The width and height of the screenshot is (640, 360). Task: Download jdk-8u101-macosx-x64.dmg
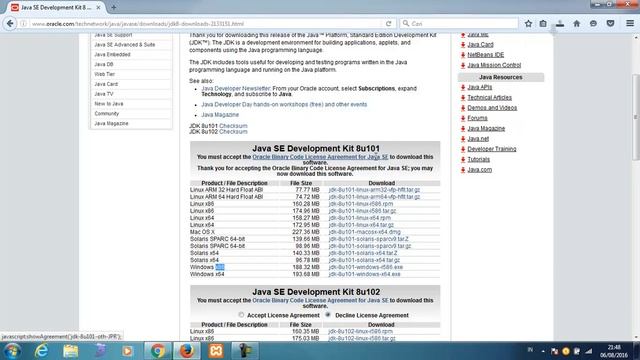[x=364, y=232]
